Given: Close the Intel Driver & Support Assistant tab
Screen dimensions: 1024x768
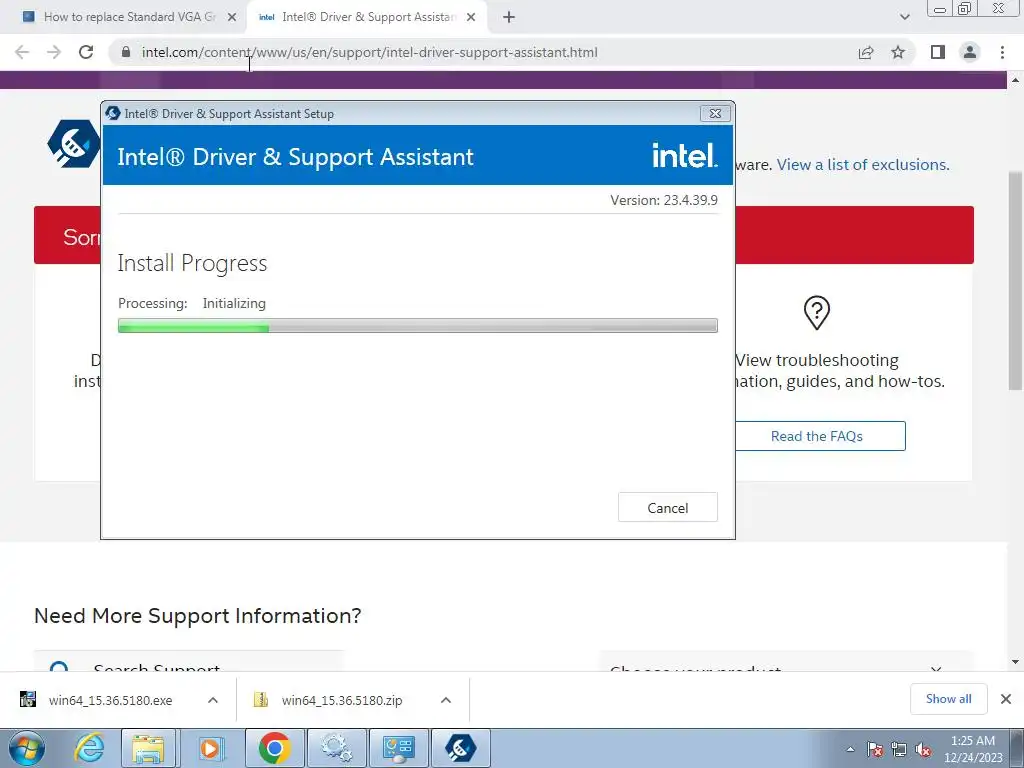Looking at the screenshot, I should 471,18.
